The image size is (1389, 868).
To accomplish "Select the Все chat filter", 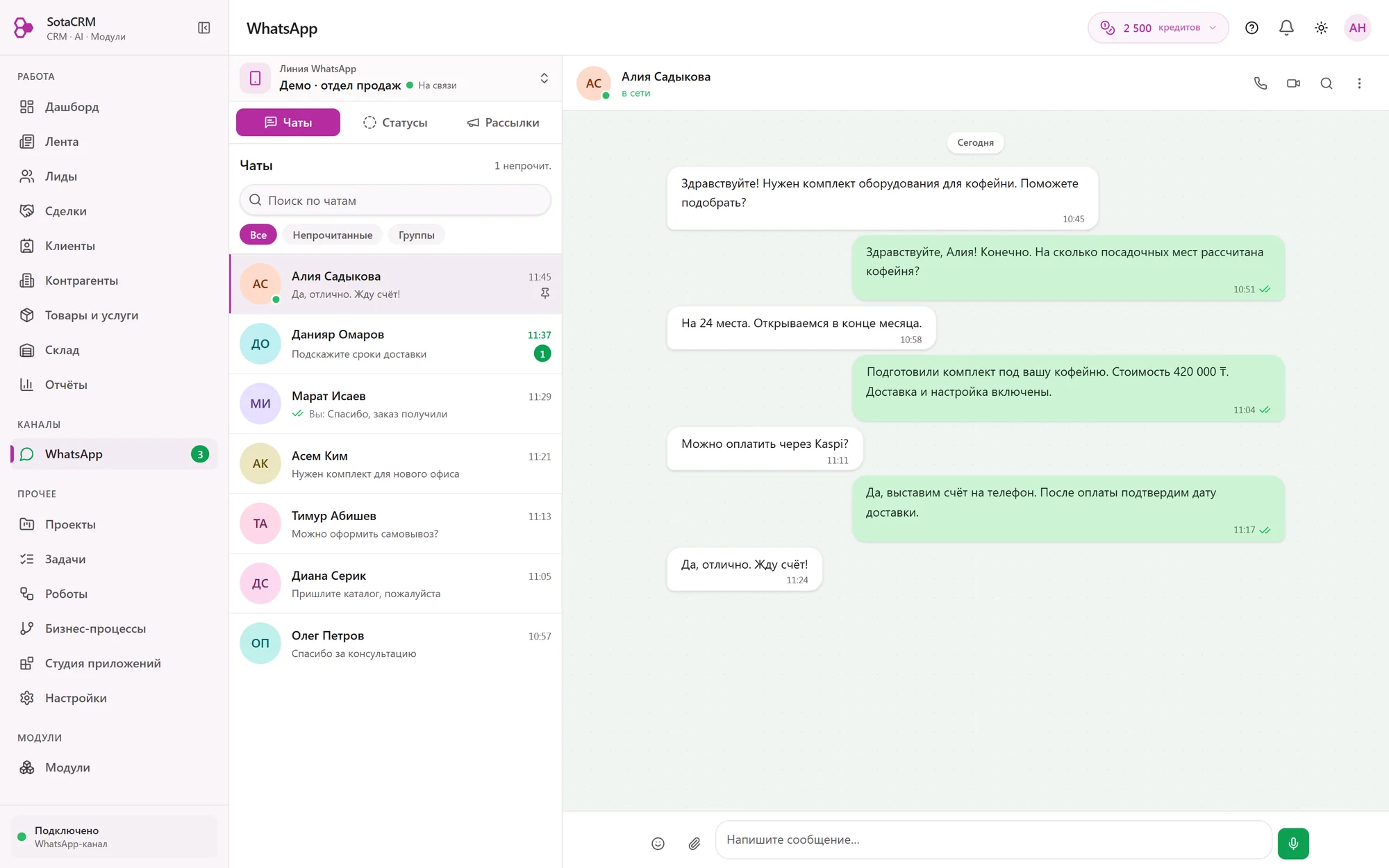I will pos(258,235).
